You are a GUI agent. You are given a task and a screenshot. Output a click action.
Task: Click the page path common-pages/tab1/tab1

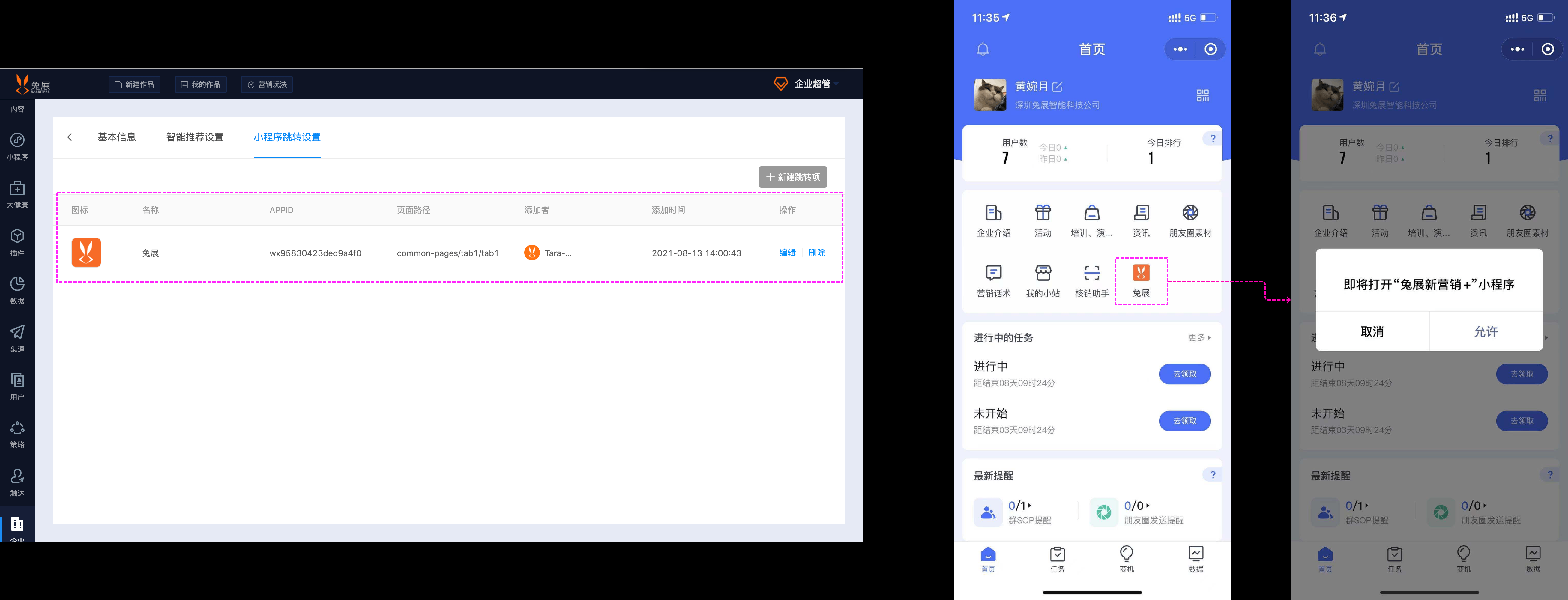click(447, 253)
